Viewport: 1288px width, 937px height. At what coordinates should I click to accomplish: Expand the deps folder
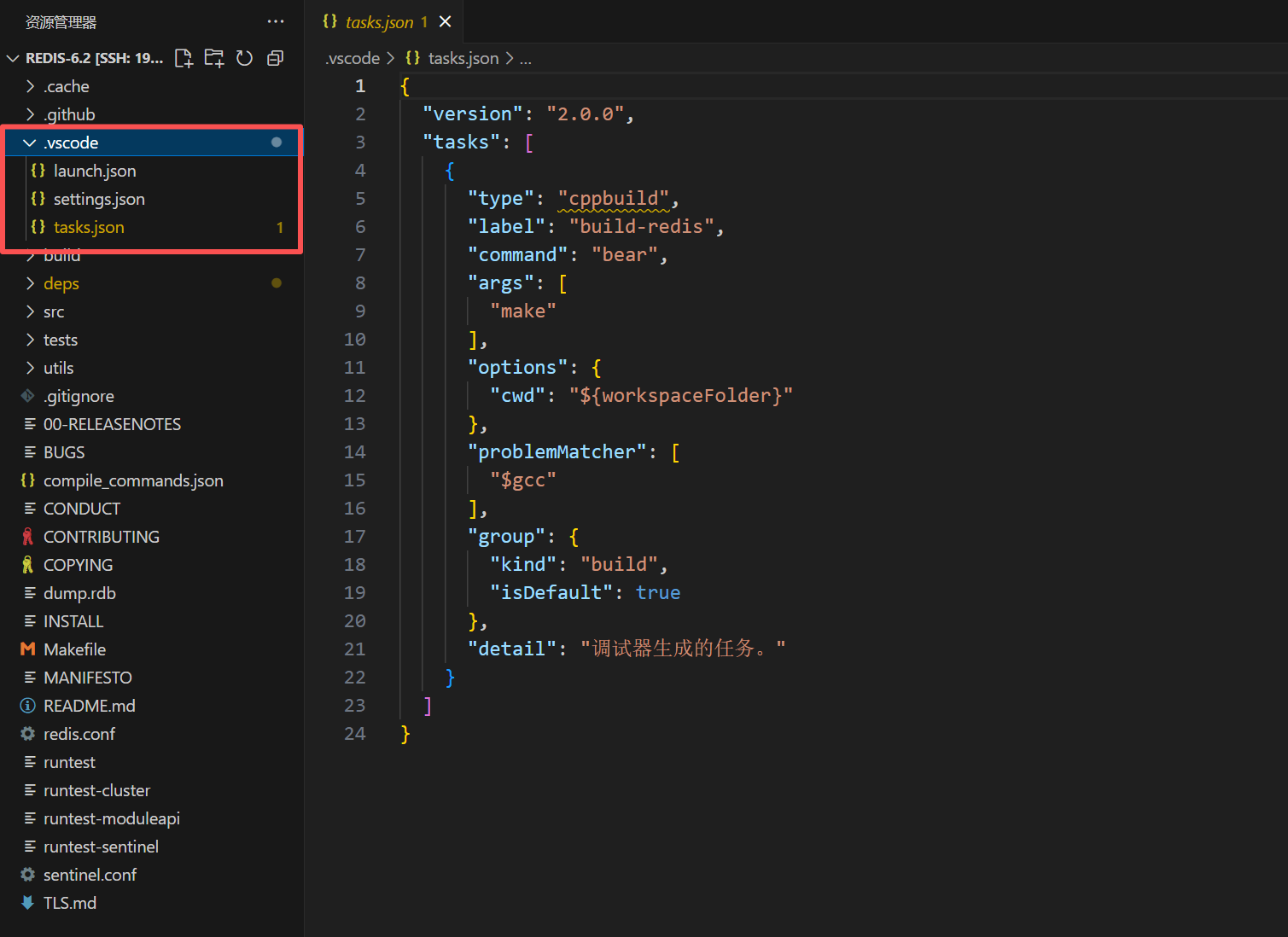pyautogui.click(x=152, y=283)
